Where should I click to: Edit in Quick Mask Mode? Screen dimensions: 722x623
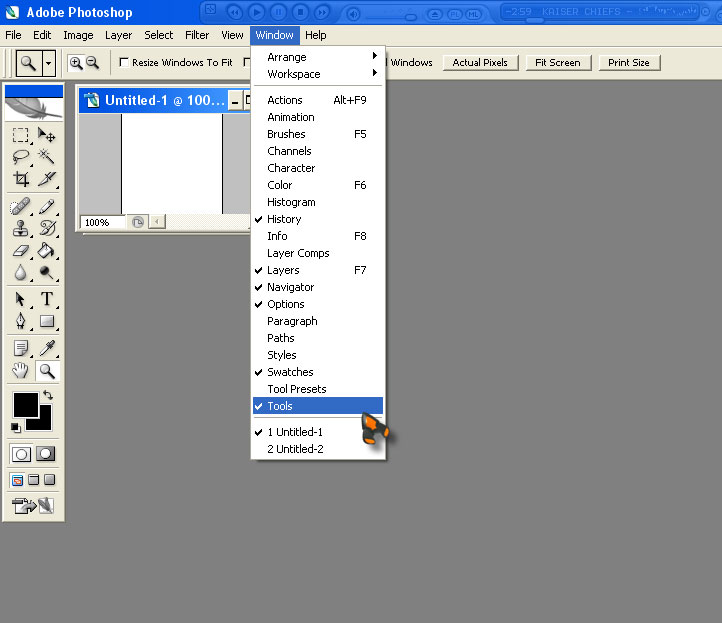tap(46, 454)
